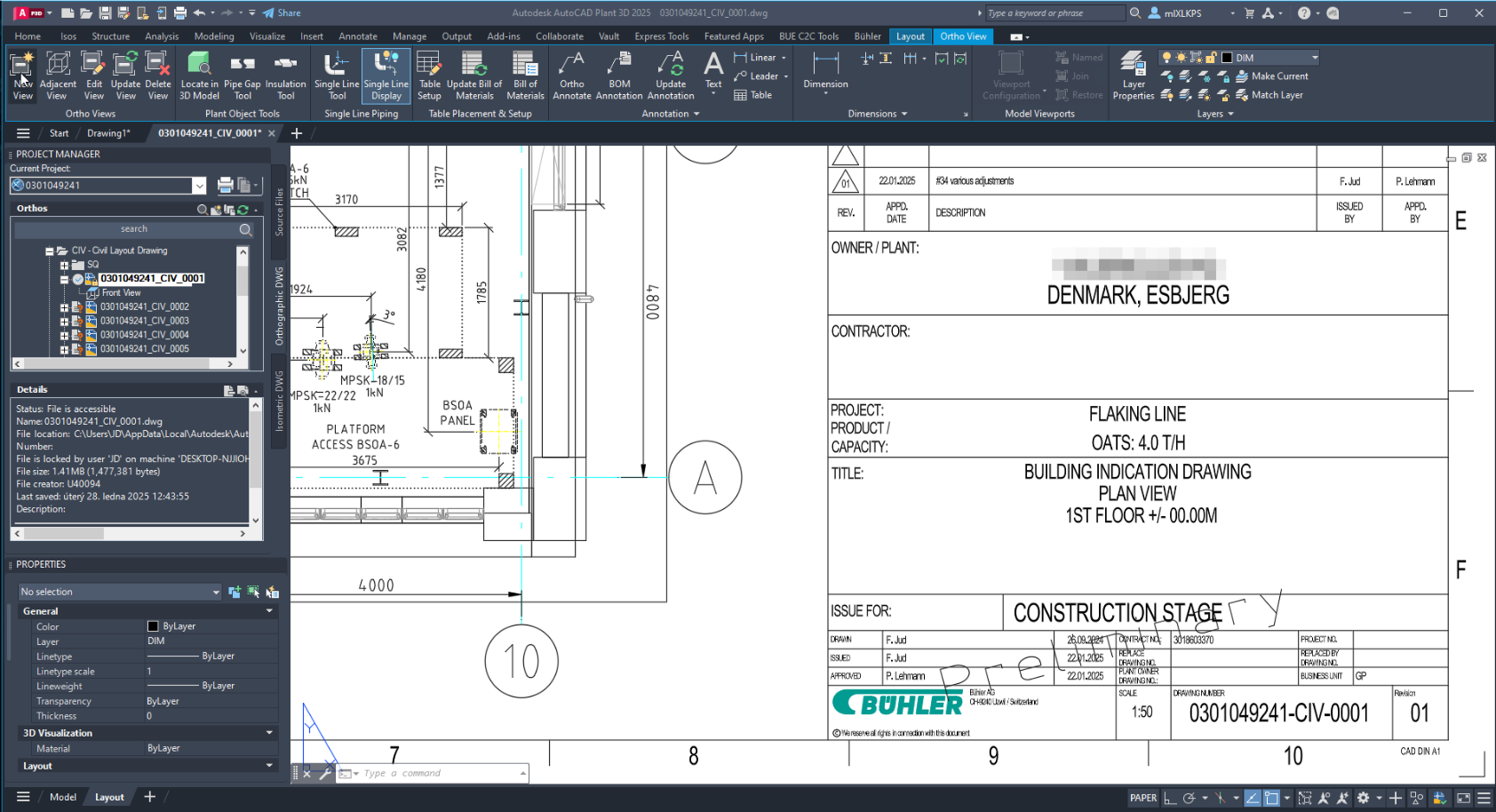Select the Insulation Tool
Viewport: 1496px width, 812px height.
pos(285,76)
